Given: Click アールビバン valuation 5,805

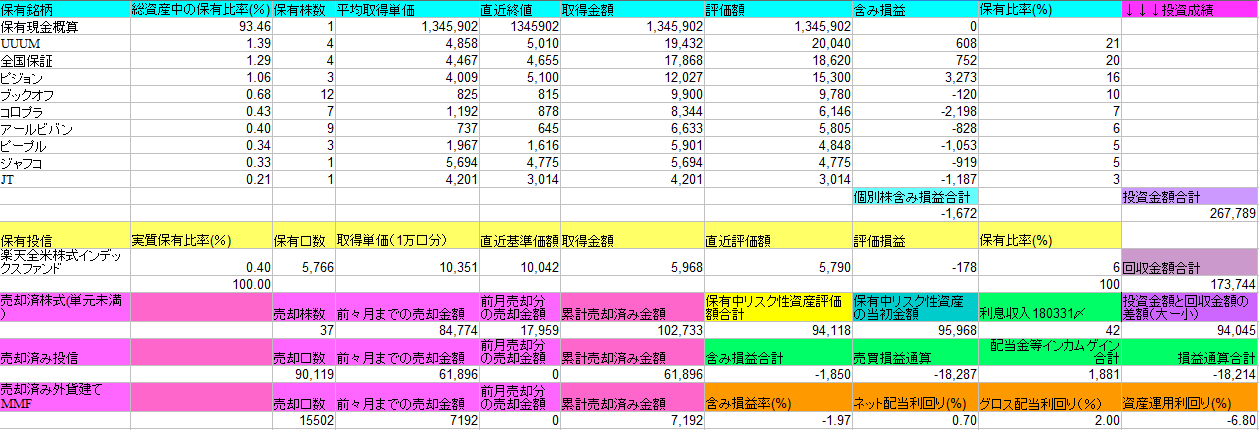Looking at the screenshot, I should (777, 129).
